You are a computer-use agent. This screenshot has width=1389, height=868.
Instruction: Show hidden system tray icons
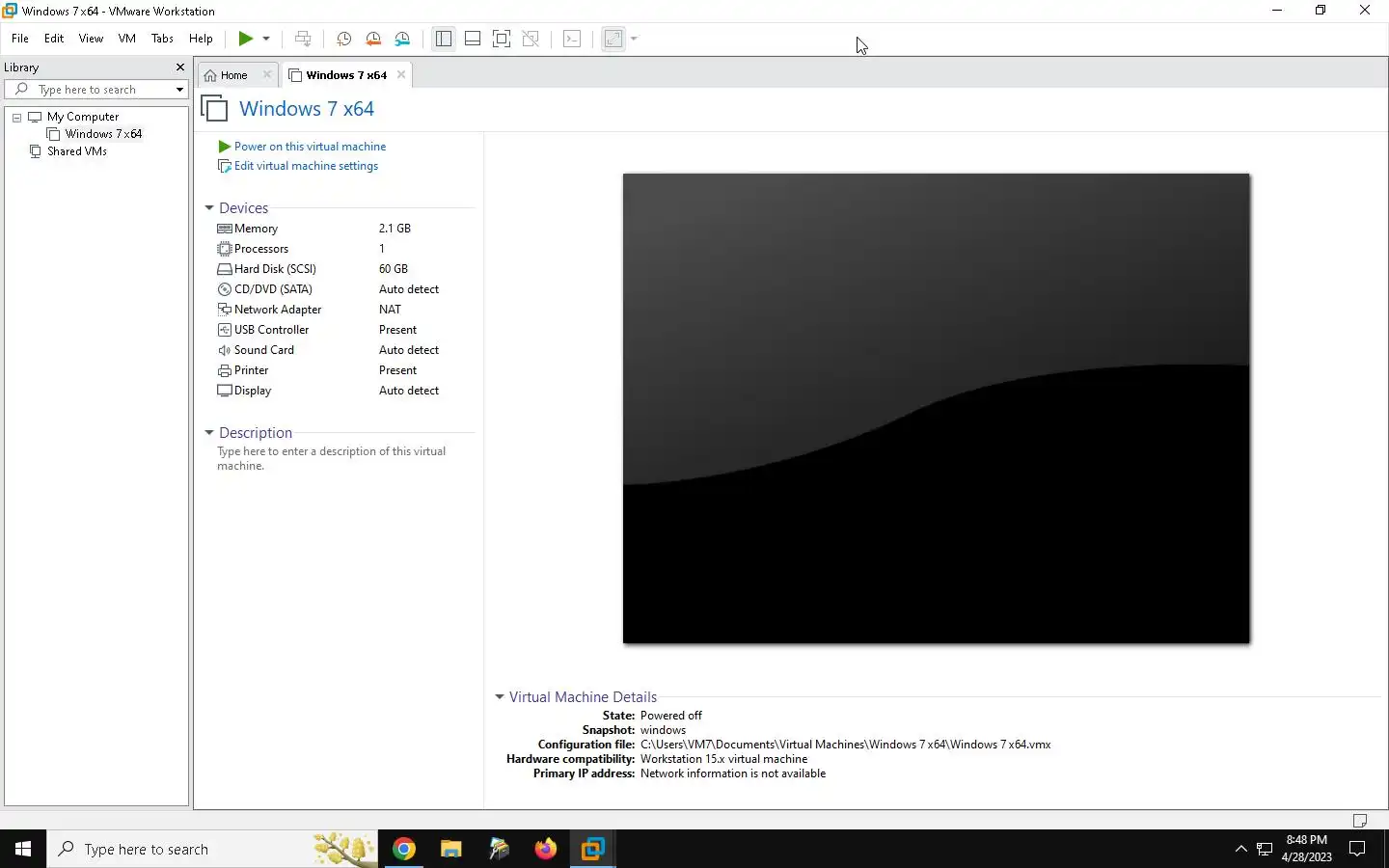pos(1240,849)
